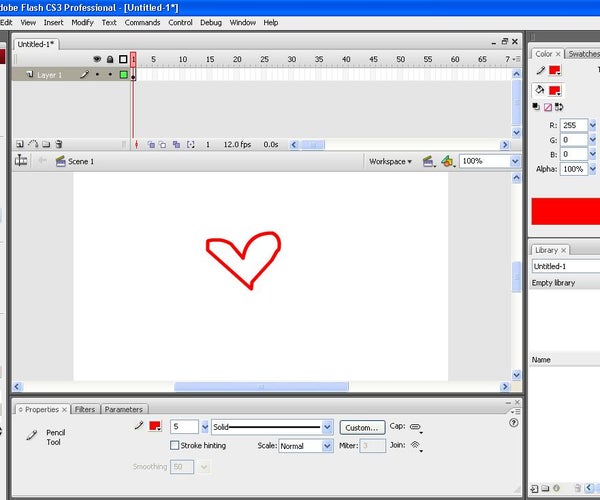Click the eye column header icon
Screen dimensions: 600x500
click(x=97, y=59)
